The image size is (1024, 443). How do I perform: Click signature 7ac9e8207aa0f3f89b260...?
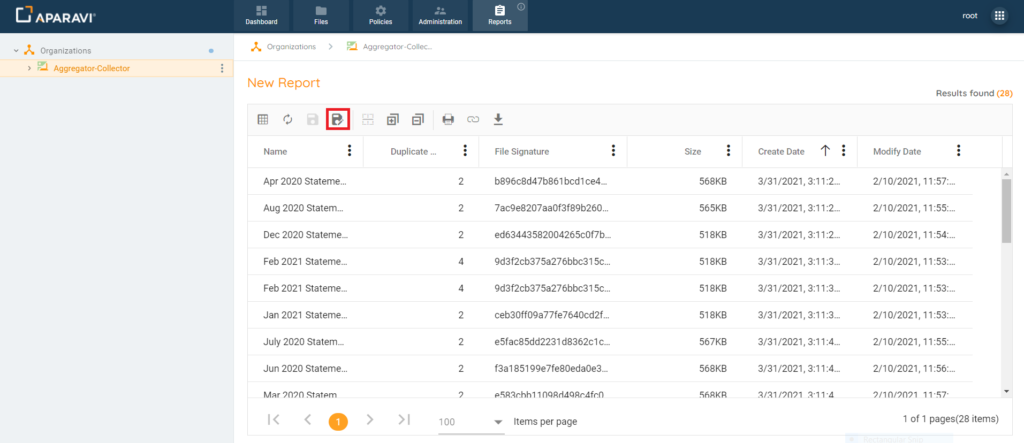click(552, 208)
